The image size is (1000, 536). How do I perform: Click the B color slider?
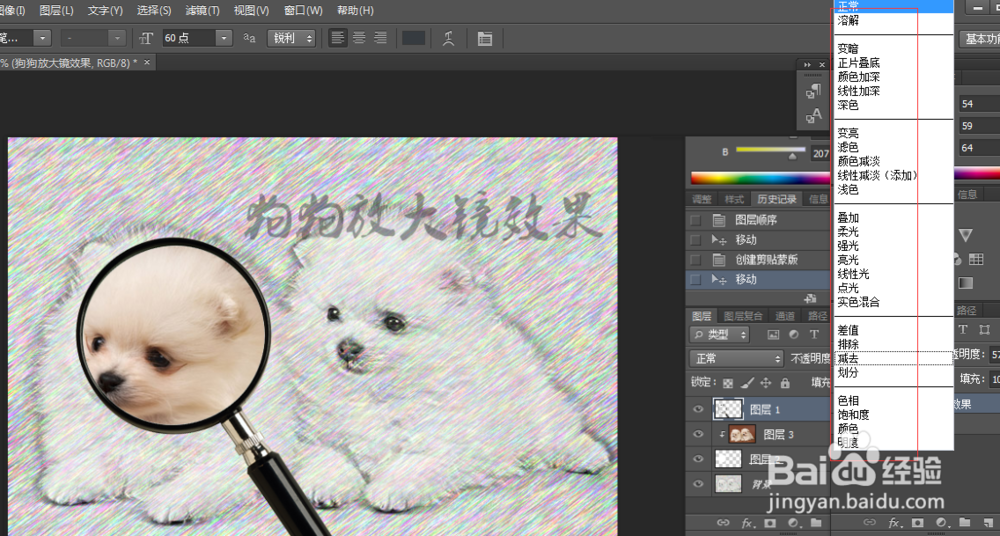(770, 151)
